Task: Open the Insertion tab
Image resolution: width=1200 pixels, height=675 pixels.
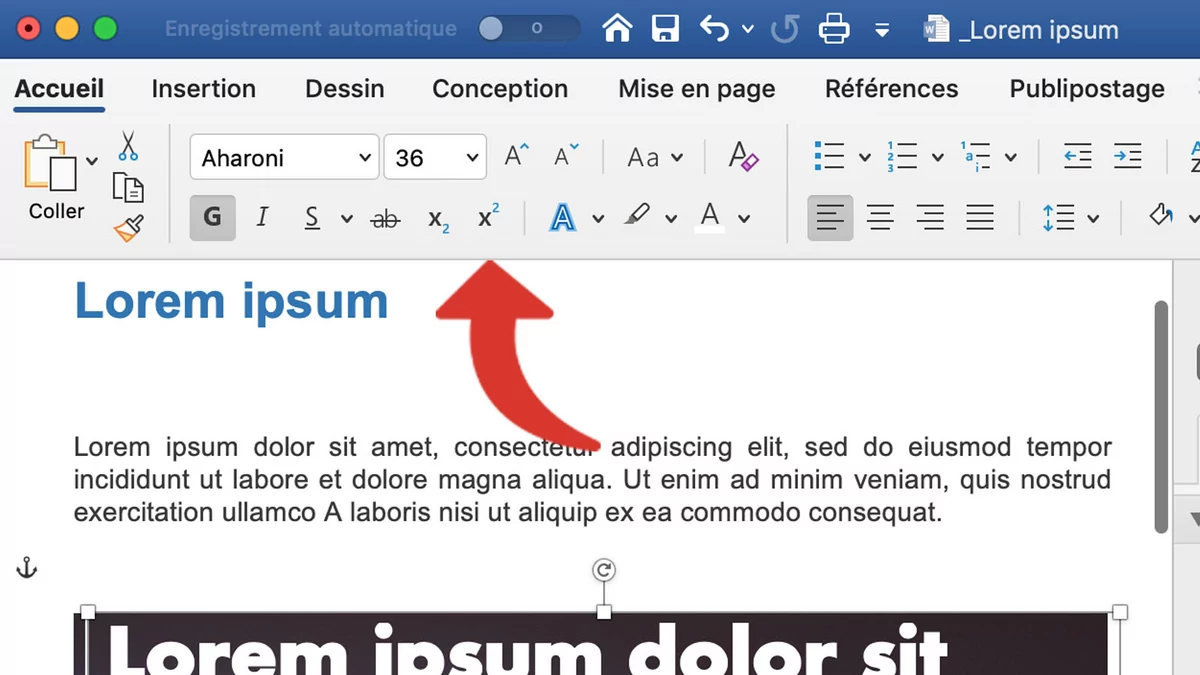Action: point(203,88)
